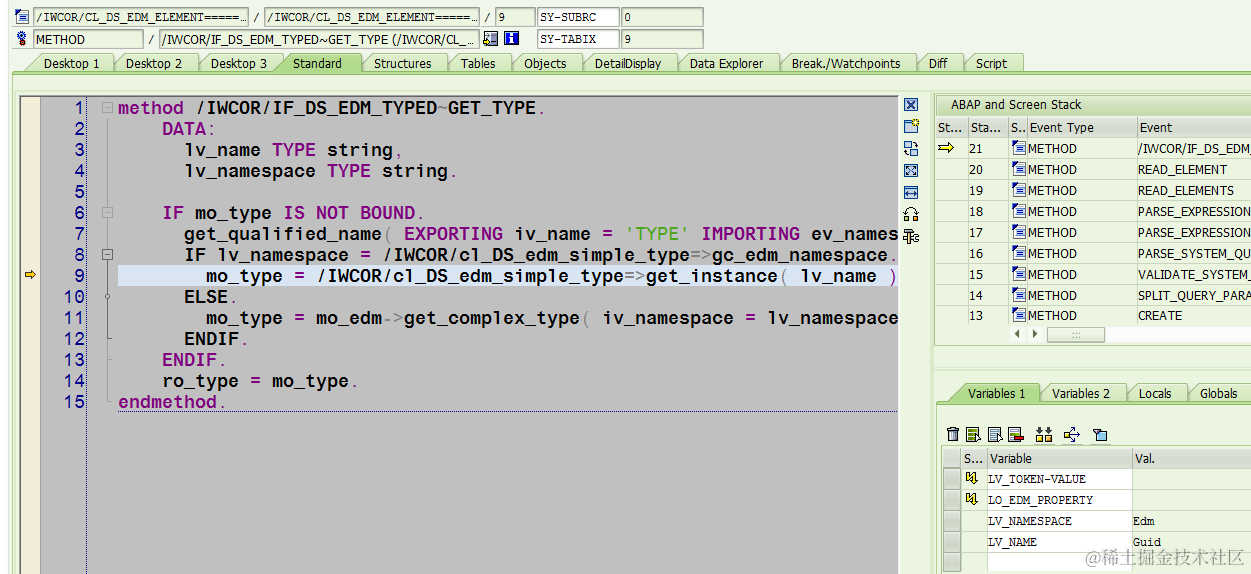Click the blue arrows branching icon

coord(1072,434)
